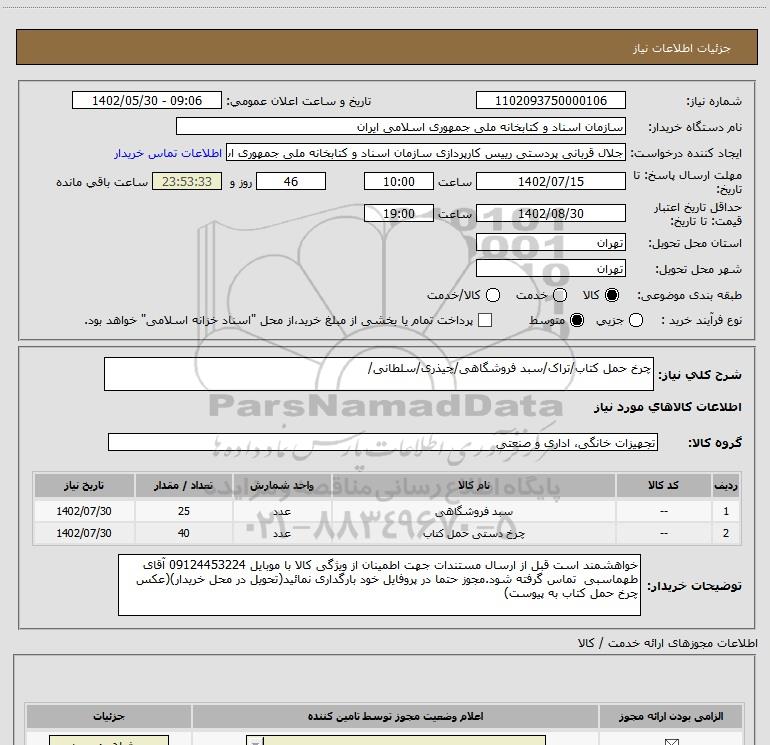Click the جزئیات column header
This screenshot has height=745, width=770.
(x=109, y=717)
